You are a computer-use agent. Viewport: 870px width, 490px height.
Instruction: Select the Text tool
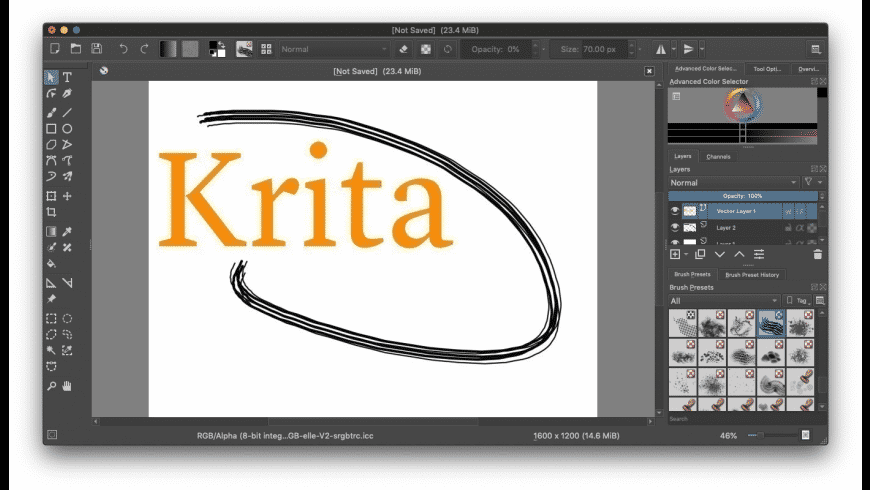point(67,77)
